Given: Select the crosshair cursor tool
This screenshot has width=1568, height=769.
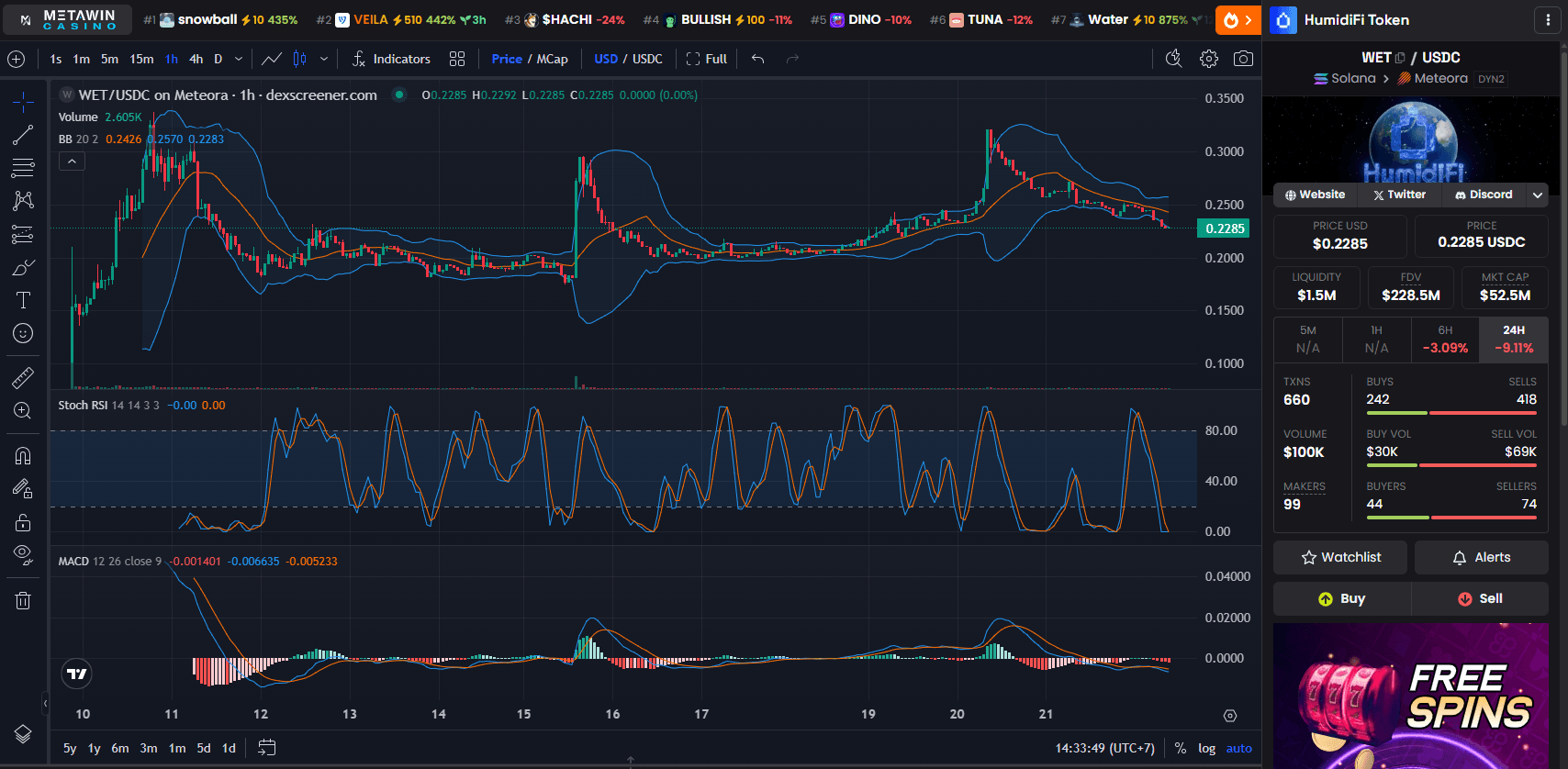Looking at the screenshot, I should click(x=23, y=102).
